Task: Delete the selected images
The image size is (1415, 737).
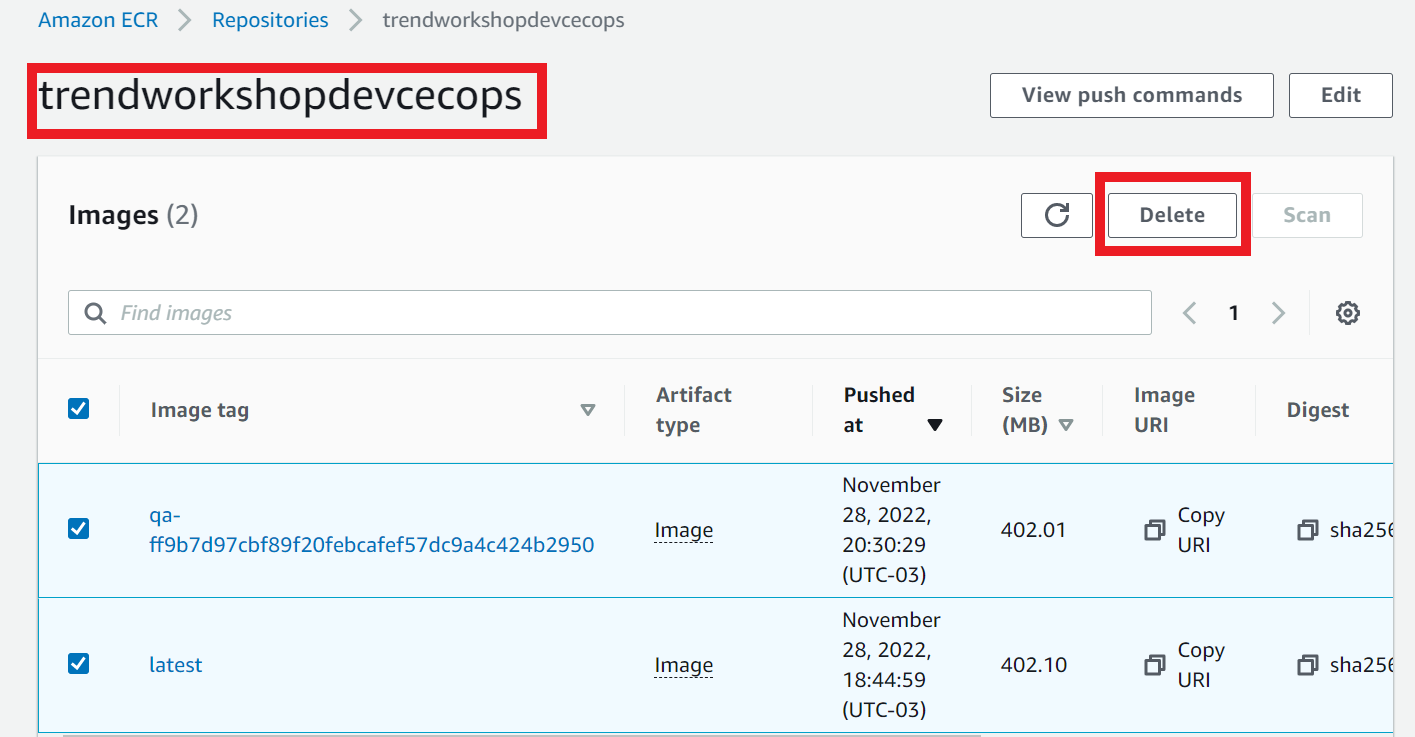Action: (x=1172, y=215)
